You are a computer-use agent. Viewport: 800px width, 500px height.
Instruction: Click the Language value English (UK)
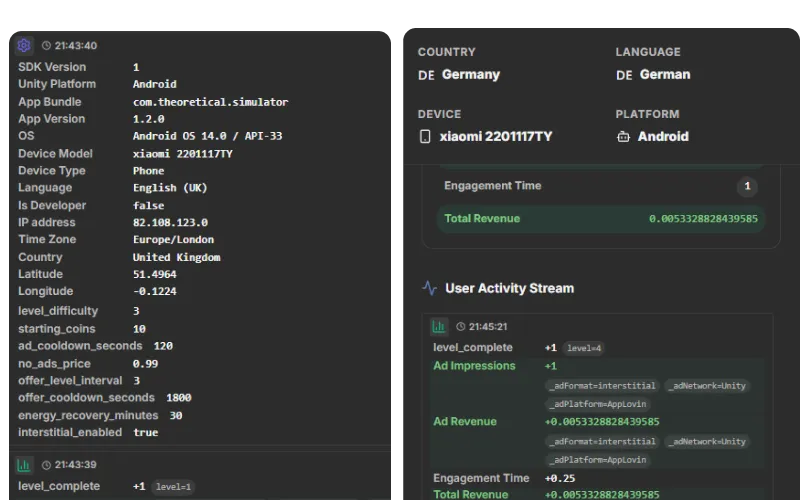(x=170, y=188)
